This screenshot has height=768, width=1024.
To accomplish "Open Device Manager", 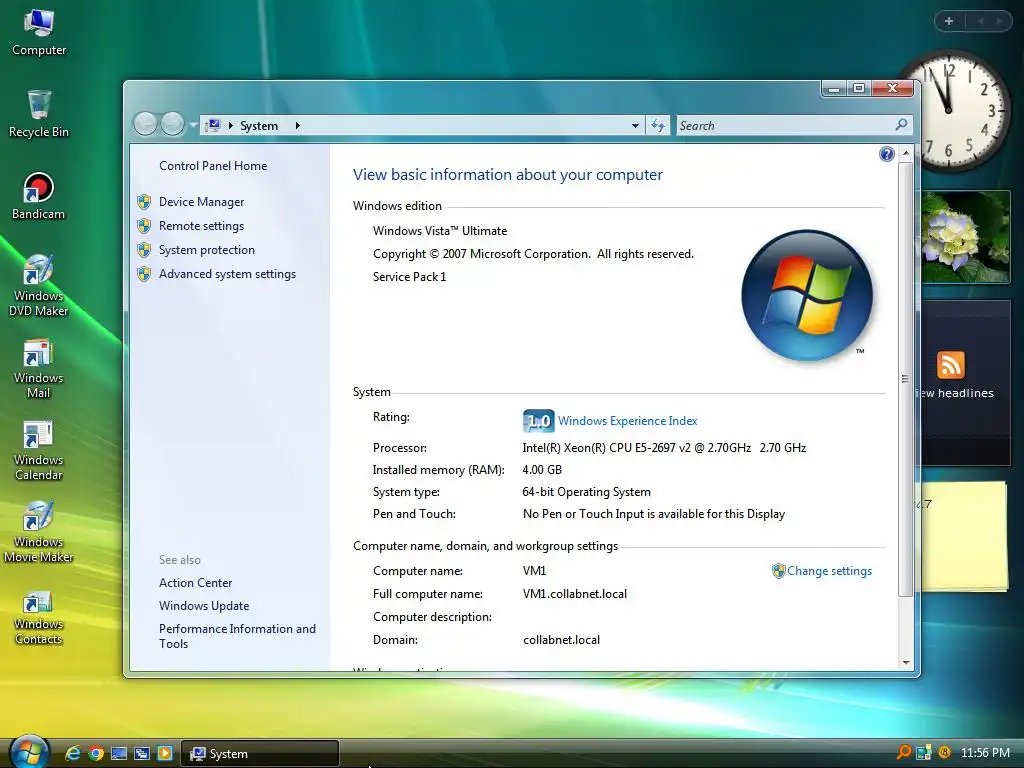I will point(201,202).
